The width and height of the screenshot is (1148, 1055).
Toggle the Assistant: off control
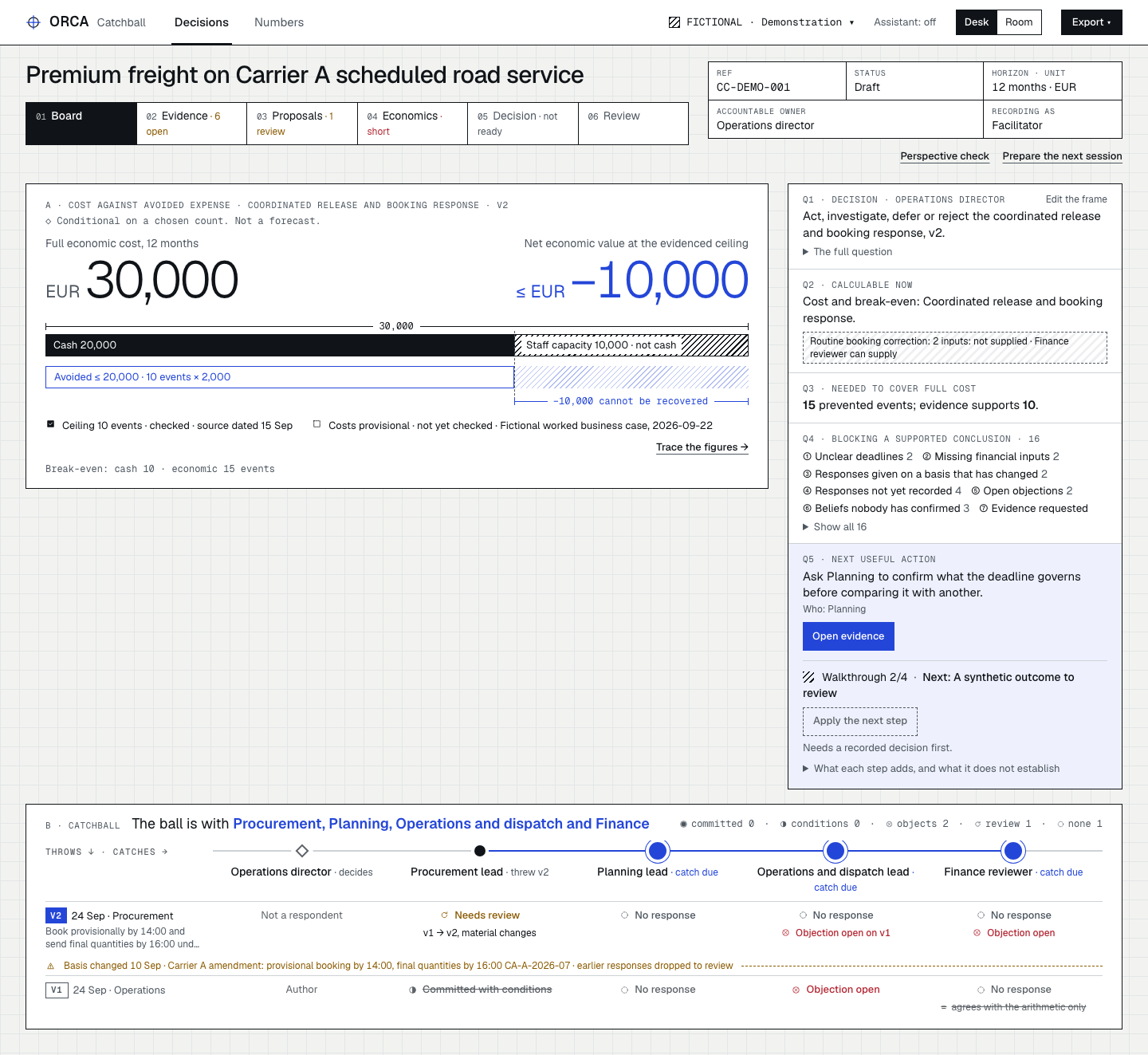[905, 22]
